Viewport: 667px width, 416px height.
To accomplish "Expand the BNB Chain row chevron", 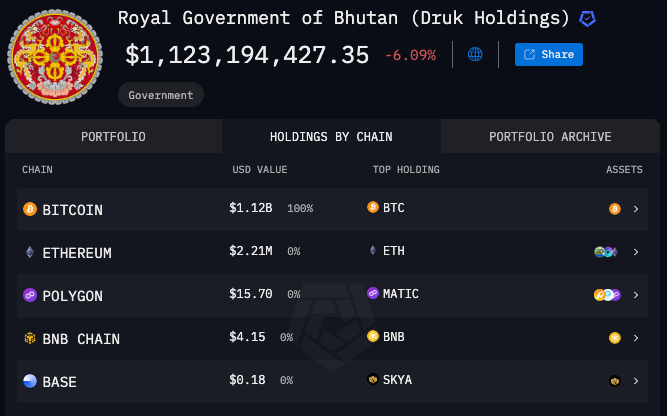I will pos(635,338).
